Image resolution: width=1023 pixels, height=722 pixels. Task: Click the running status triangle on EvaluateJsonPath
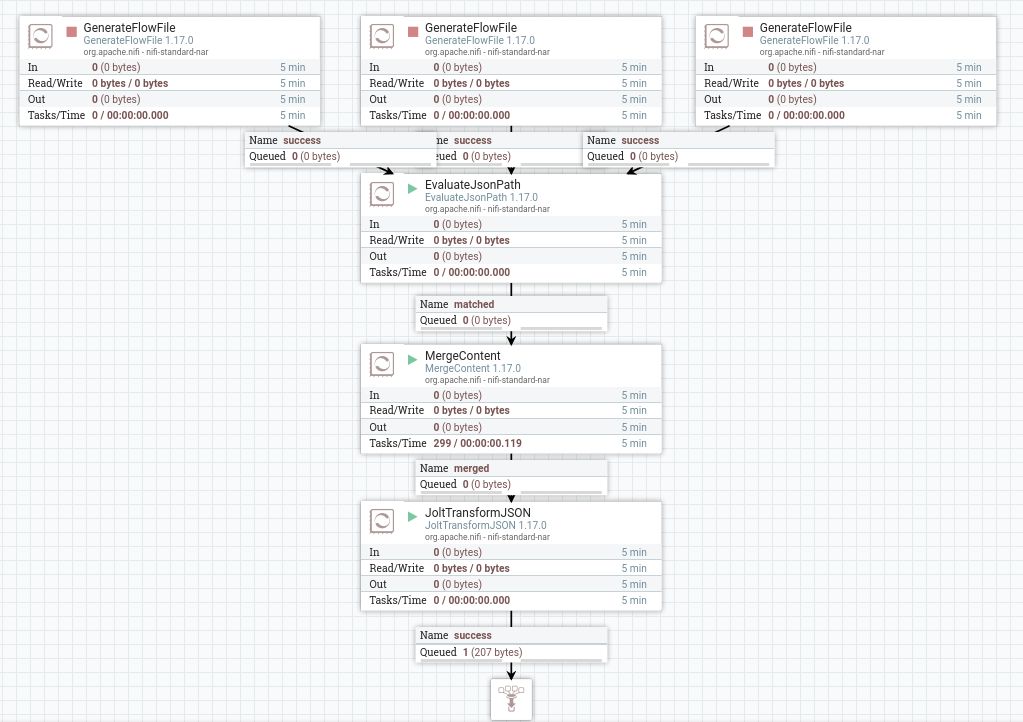pos(412,188)
